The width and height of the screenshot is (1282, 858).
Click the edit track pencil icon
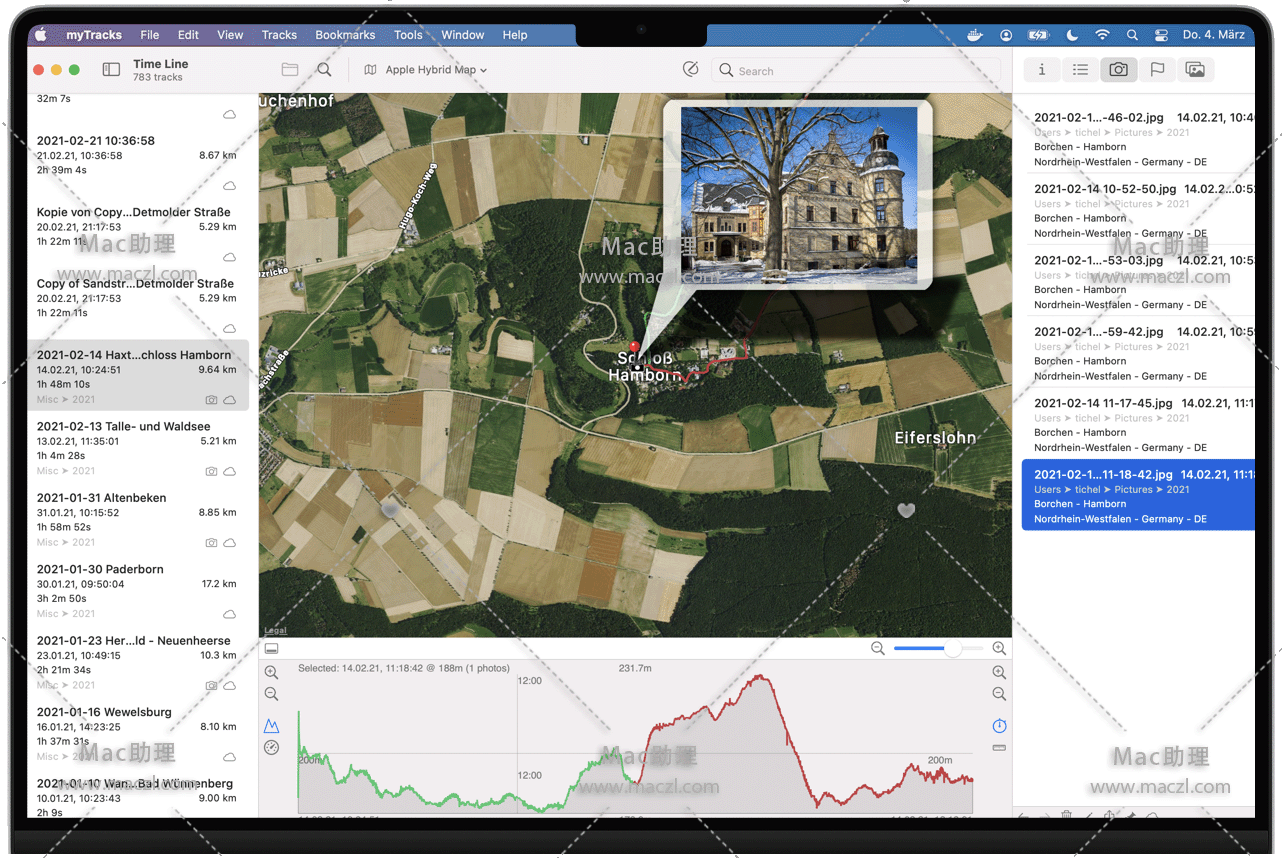(x=690, y=69)
